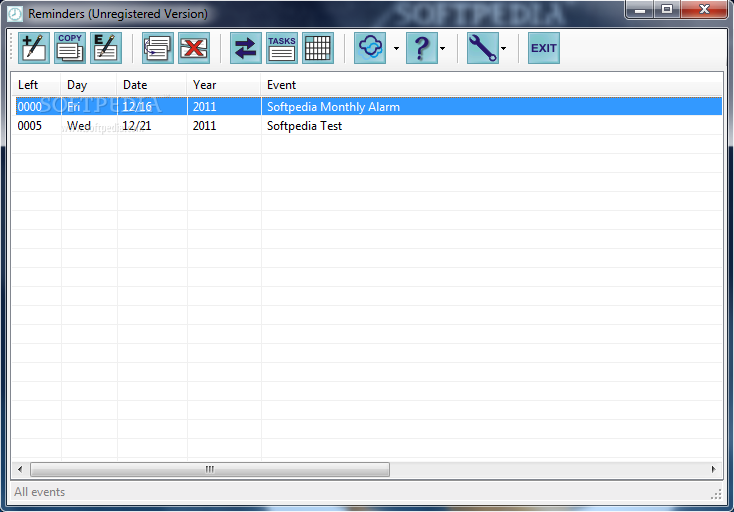Close the Reminders window
The image size is (734, 512).
(704, 9)
